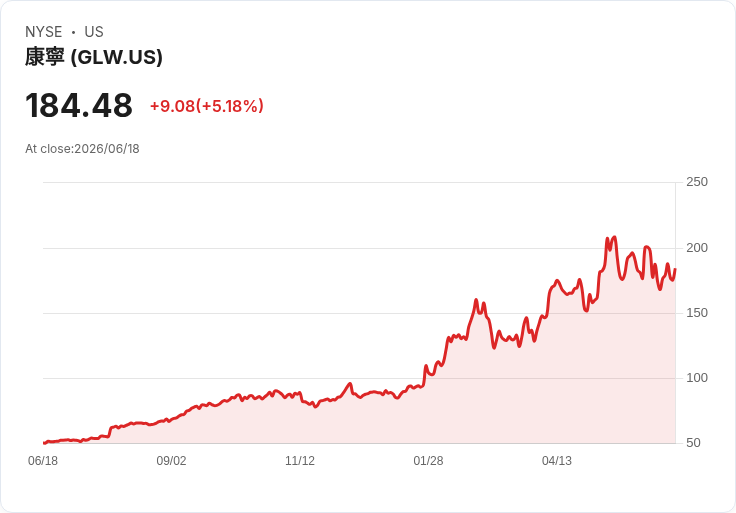Viewport: 736px width, 513px height.
Task: Click the 200 y-axis label
Action: [697, 248]
